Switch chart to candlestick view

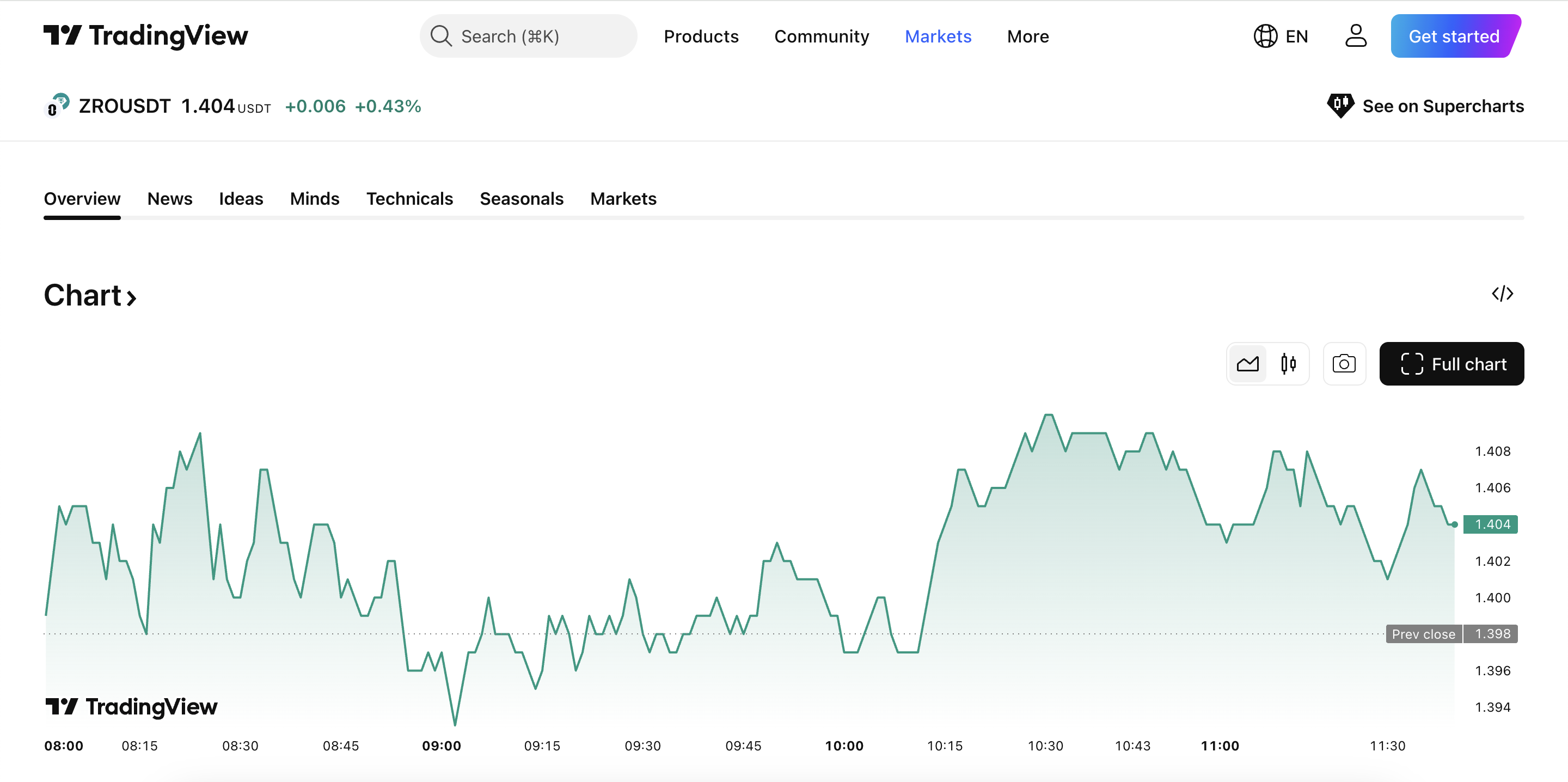click(1288, 364)
